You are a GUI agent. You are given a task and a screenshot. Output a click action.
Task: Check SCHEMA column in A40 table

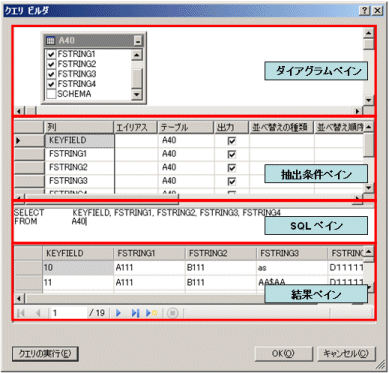(x=51, y=94)
